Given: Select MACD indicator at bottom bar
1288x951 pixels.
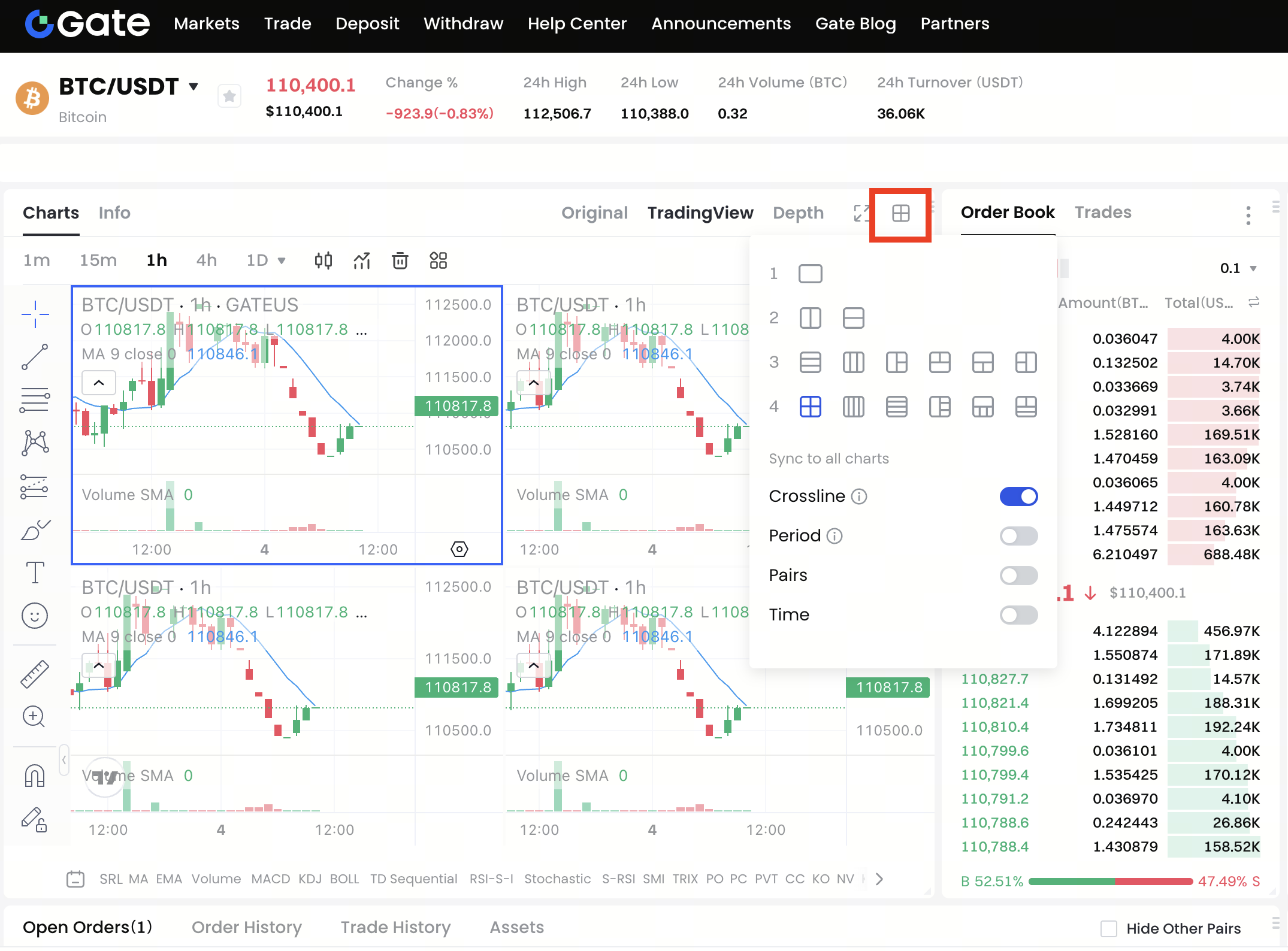Looking at the screenshot, I should [x=270, y=879].
